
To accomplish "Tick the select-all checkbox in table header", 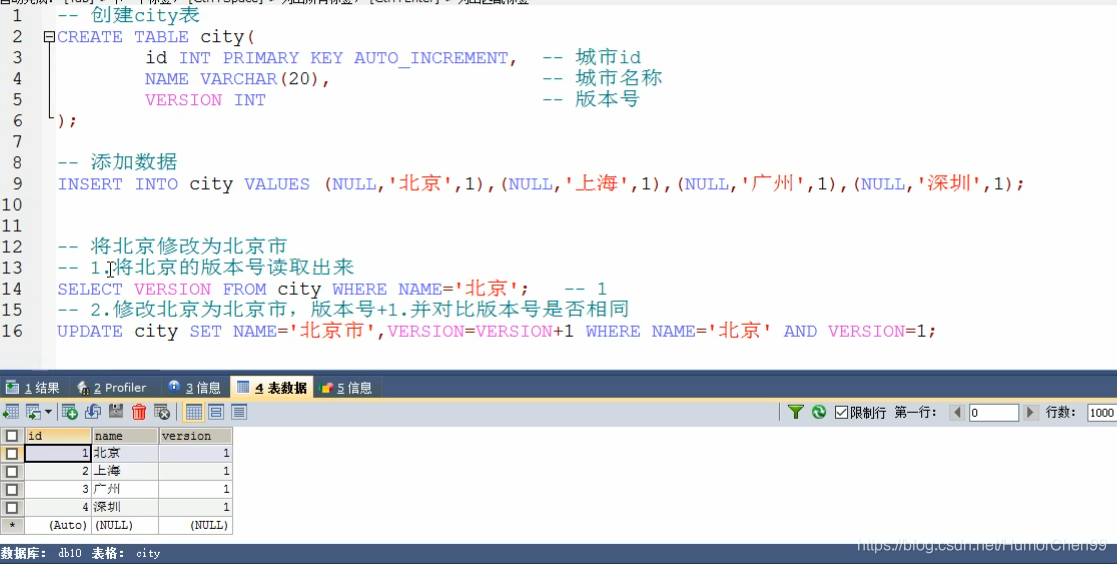I will 12,435.
